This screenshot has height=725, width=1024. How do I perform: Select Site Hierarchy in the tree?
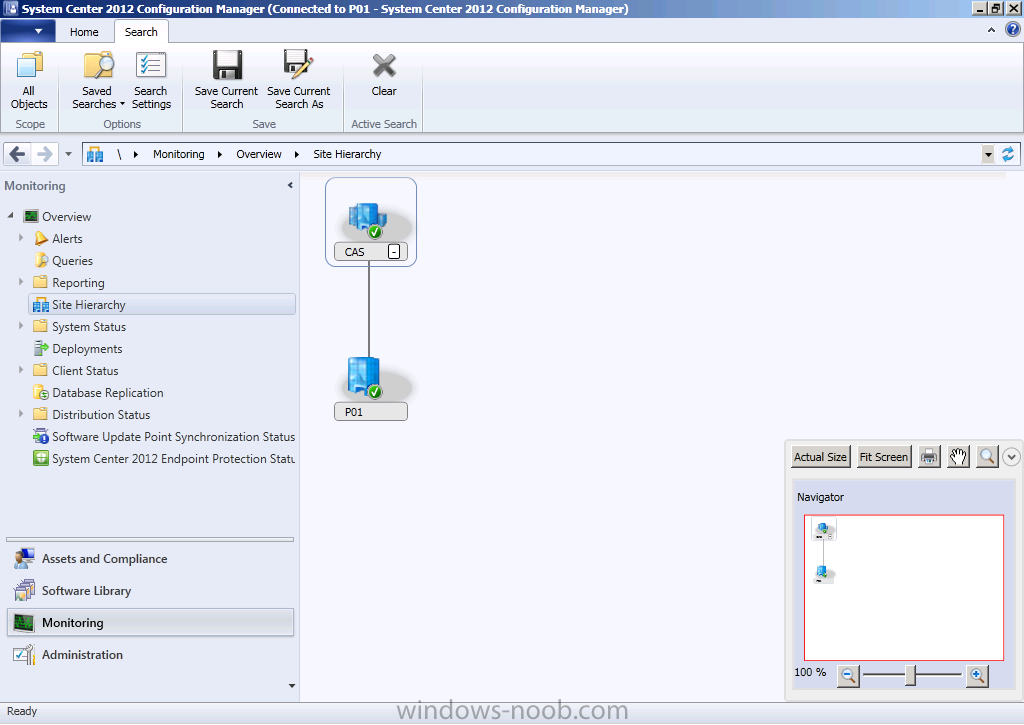coord(162,304)
